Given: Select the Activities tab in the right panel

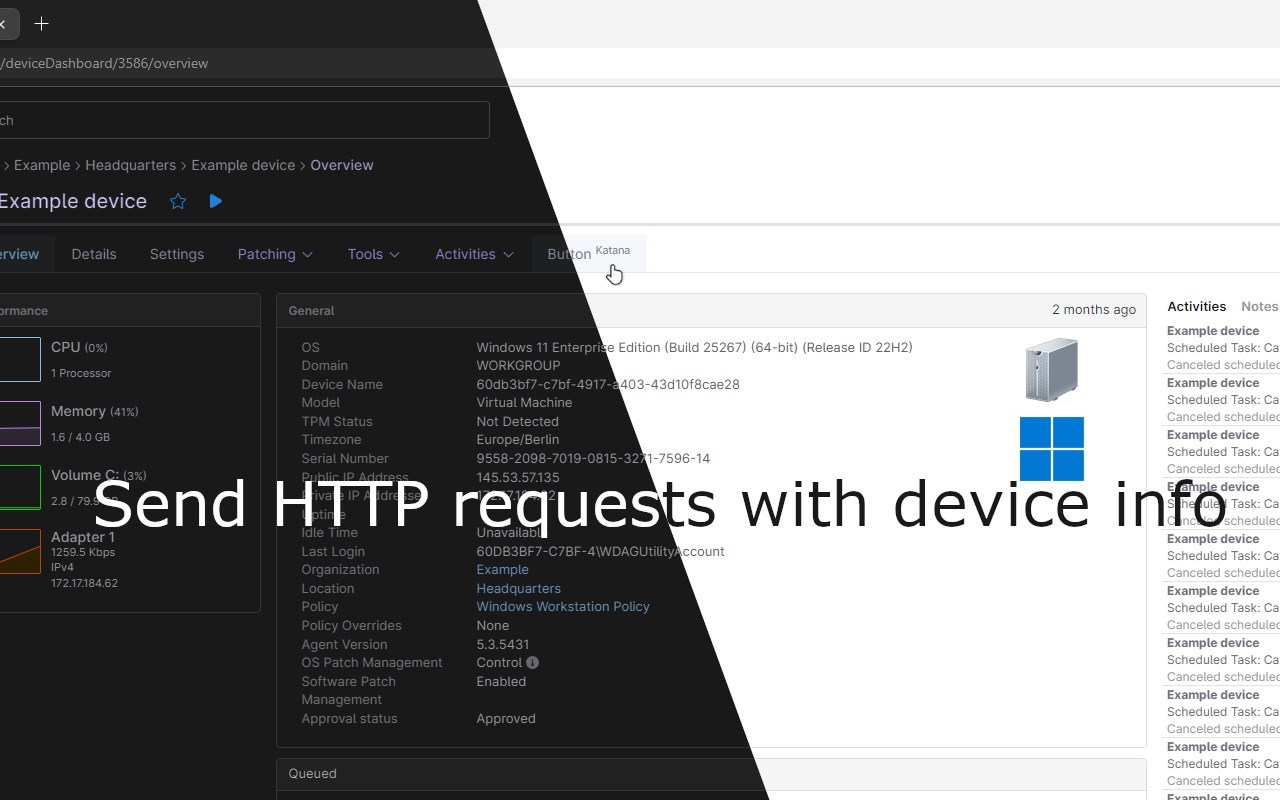Looking at the screenshot, I should [1197, 307].
